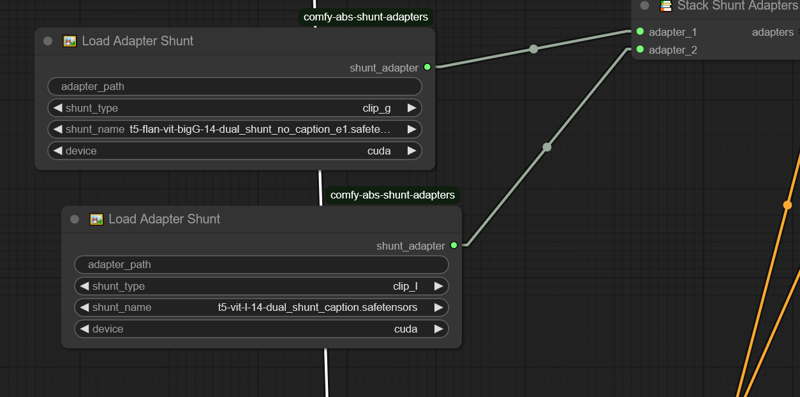This screenshot has width=800, height=397.
Task: Select next shunt_type after clip_l
Action: point(438,286)
